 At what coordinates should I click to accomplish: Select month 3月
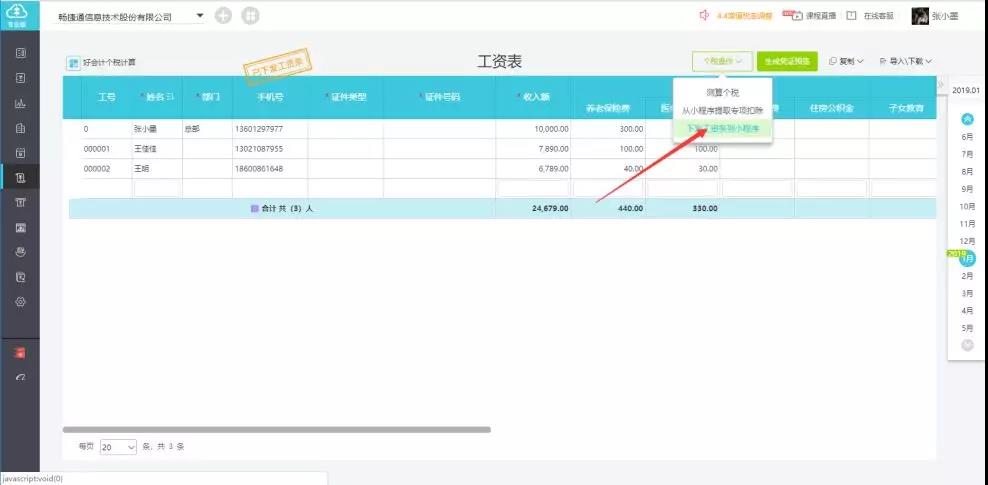[x=967, y=294]
